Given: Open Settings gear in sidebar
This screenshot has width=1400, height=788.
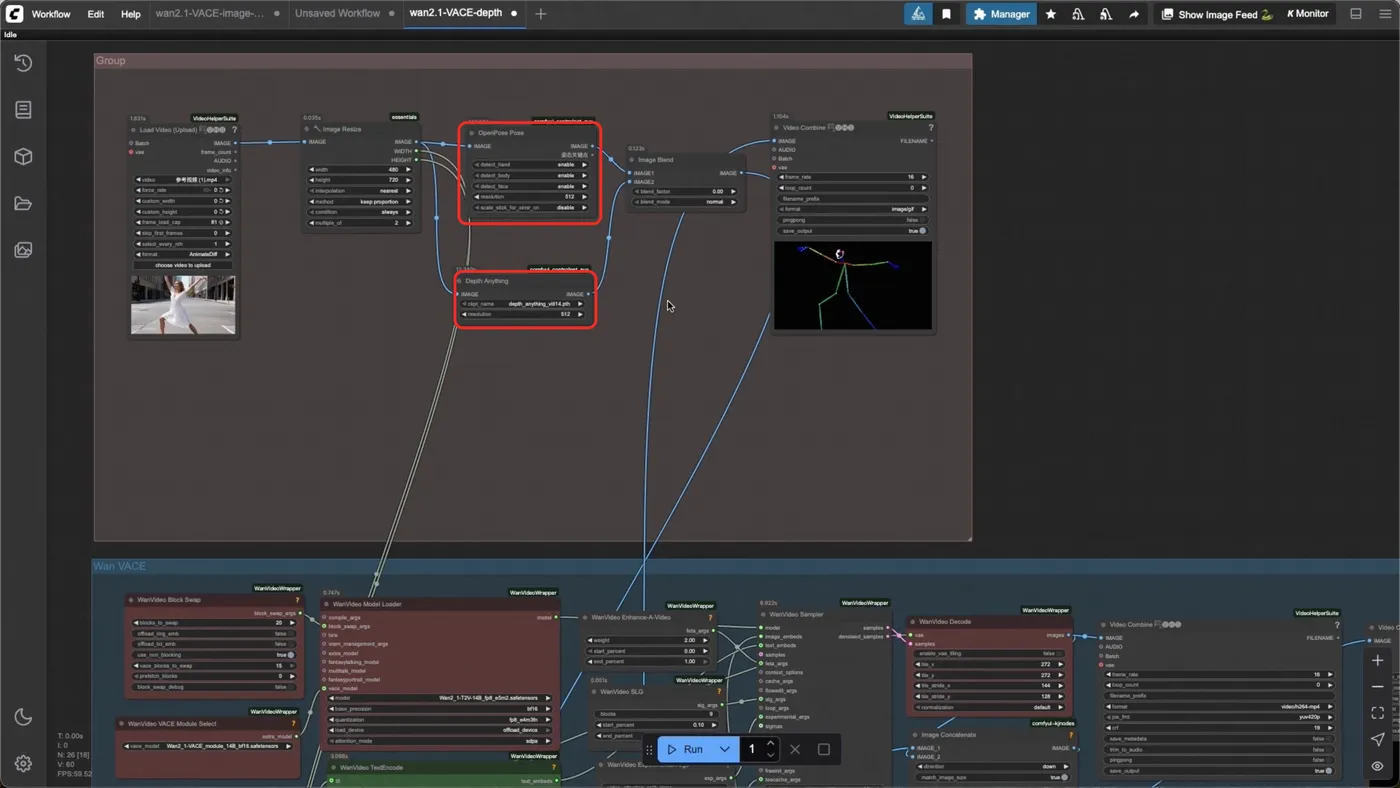Looking at the screenshot, I should click(23, 764).
